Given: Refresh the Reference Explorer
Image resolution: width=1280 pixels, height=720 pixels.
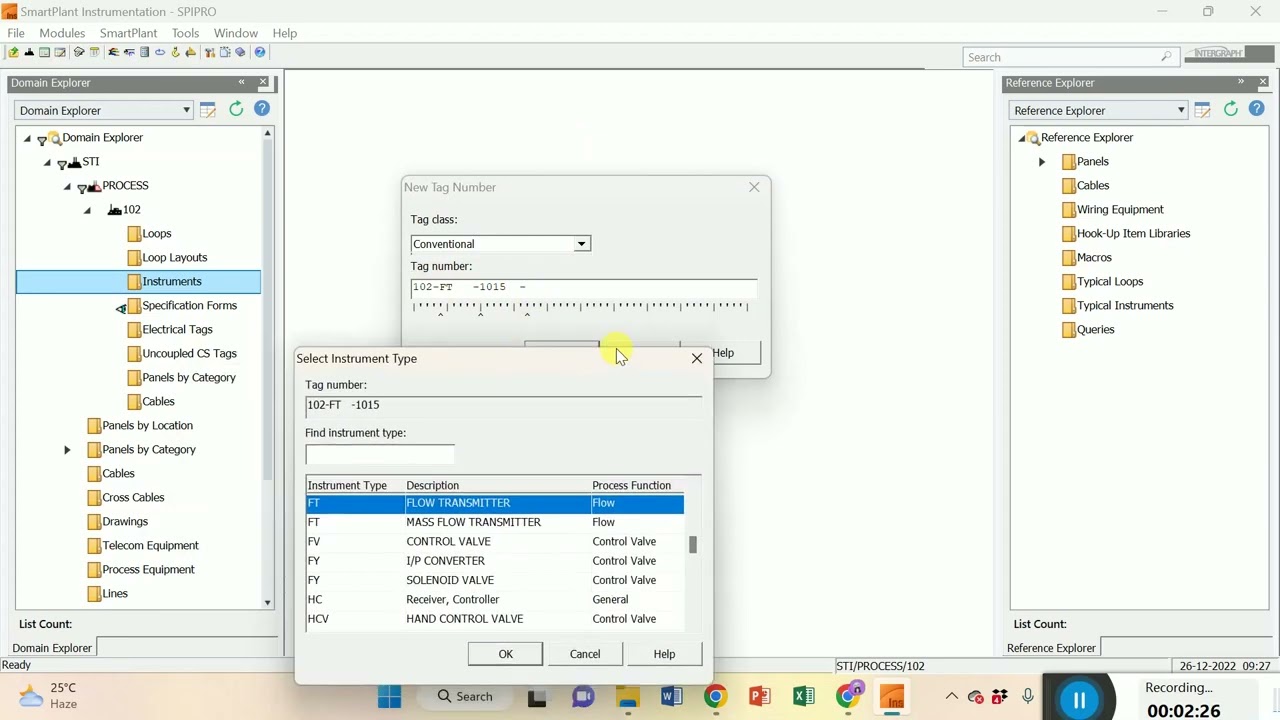Looking at the screenshot, I should point(1231,109).
